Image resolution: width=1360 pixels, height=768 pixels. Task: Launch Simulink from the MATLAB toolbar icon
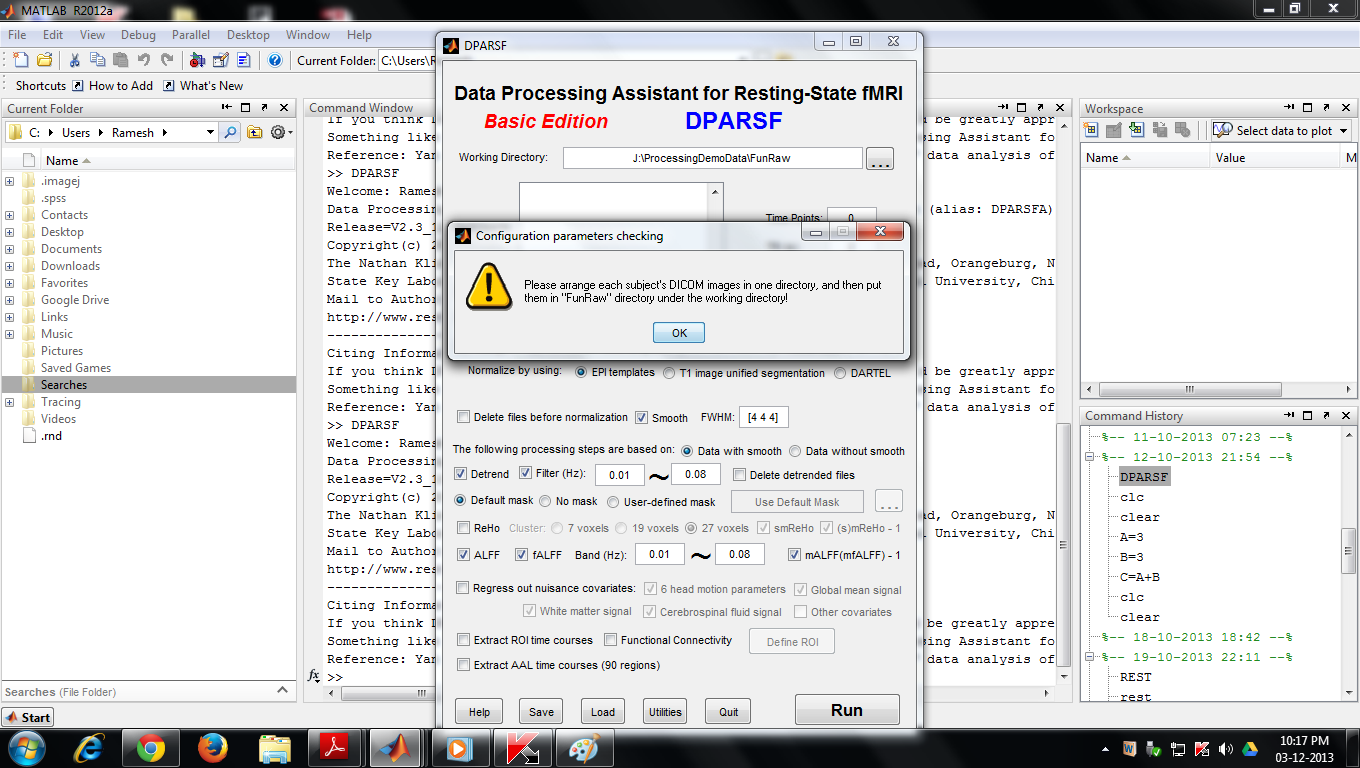[x=197, y=60]
